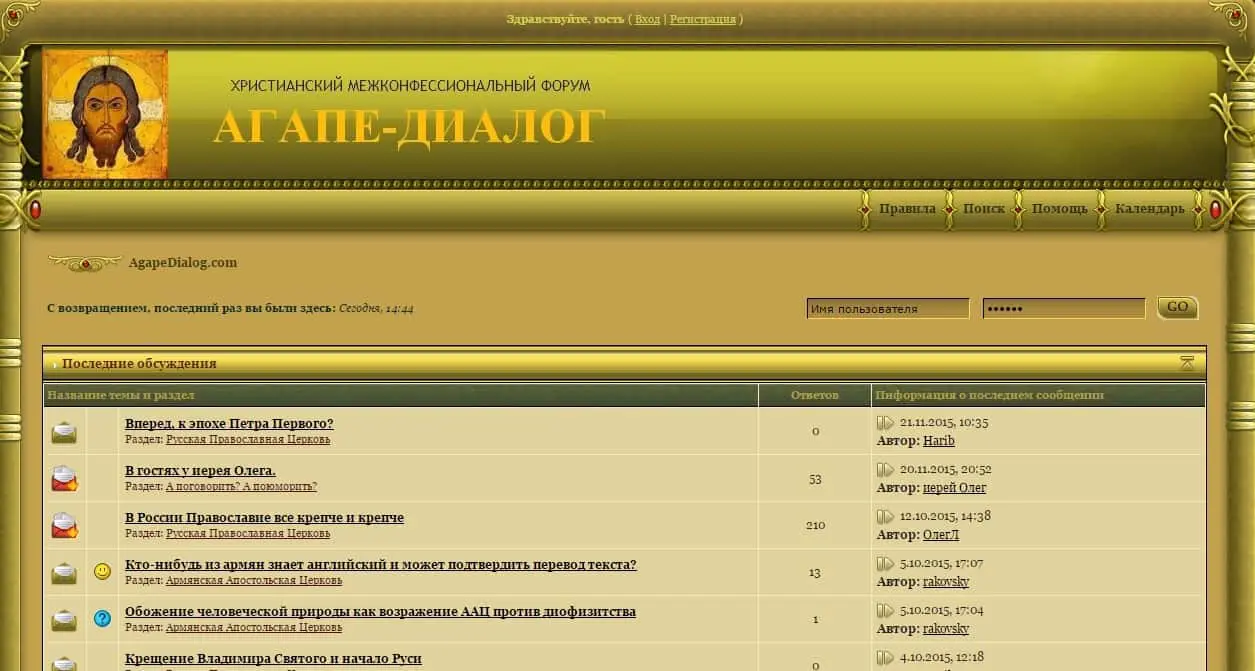
Task: Click the yellow smiley icon next to "Кто-нибудь из армян"
Action: point(102,572)
